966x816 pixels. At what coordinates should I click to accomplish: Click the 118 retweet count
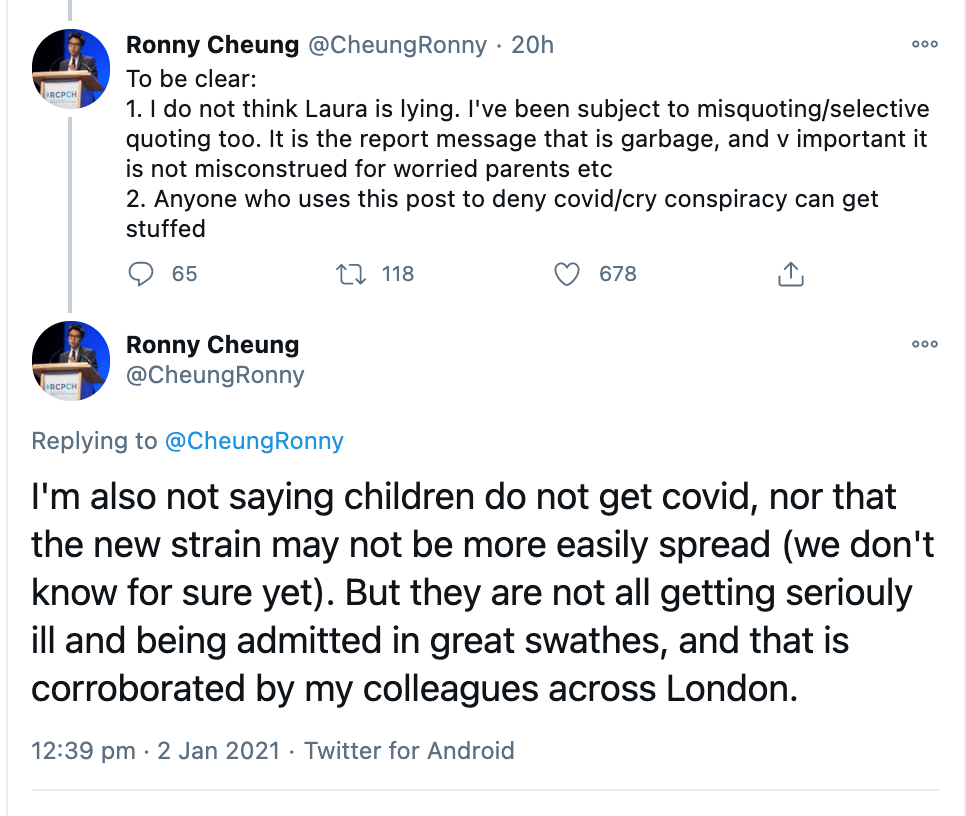click(398, 274)
